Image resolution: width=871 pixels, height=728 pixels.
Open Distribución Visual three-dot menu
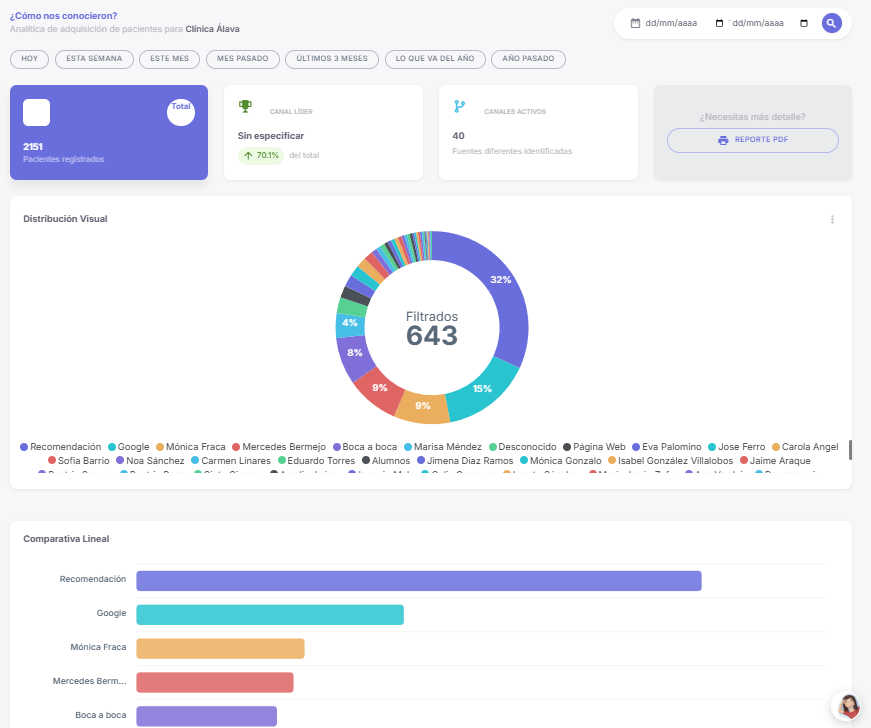[832, 220]
